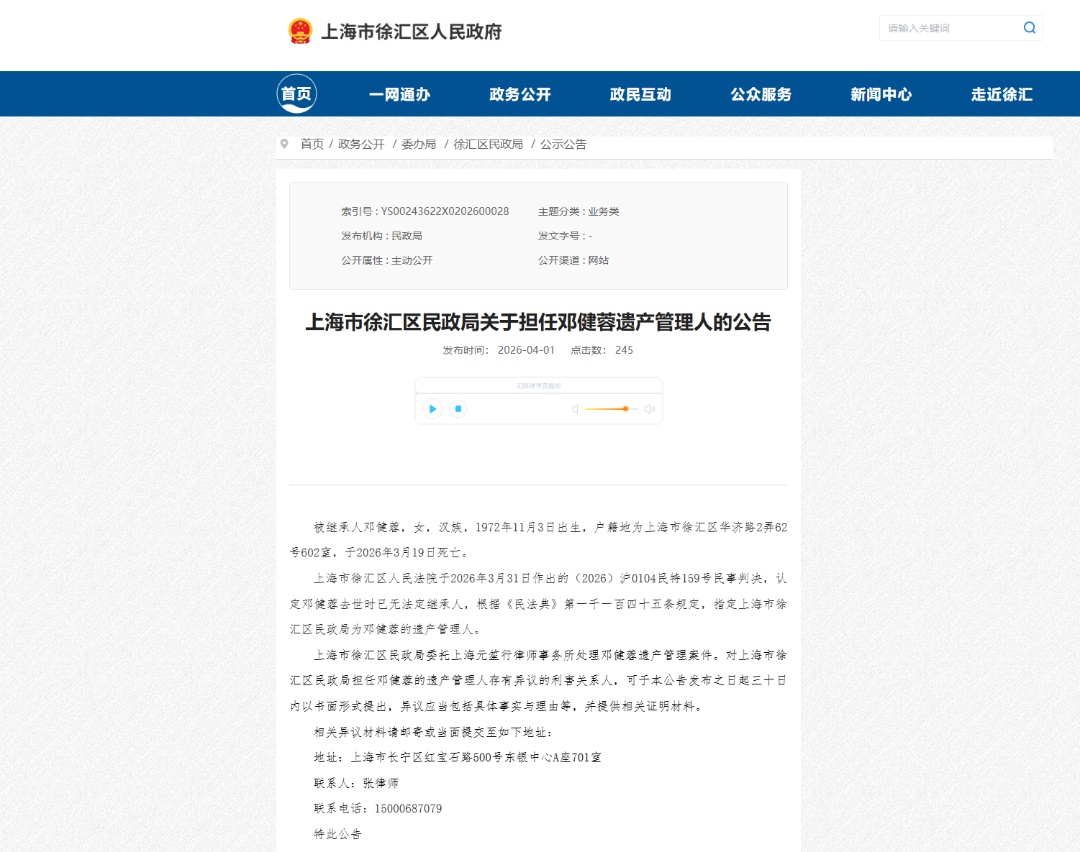Click the breadcrumb location pin icon
The height and width of the screenshot is (852, 1080).
pyautogui.click(x=284, y=143)
